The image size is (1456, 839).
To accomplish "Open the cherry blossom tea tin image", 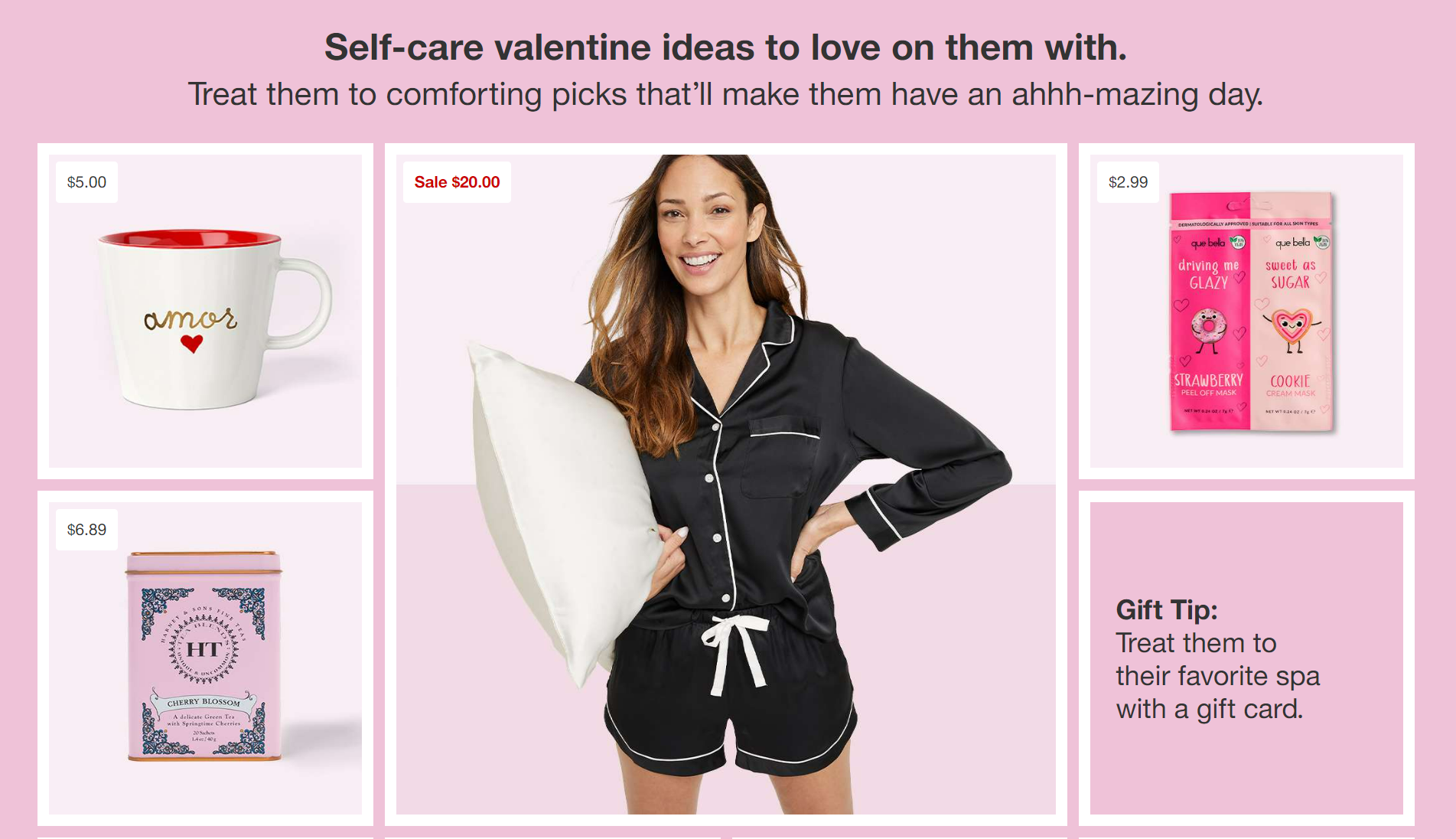I will tap(205, 658).
